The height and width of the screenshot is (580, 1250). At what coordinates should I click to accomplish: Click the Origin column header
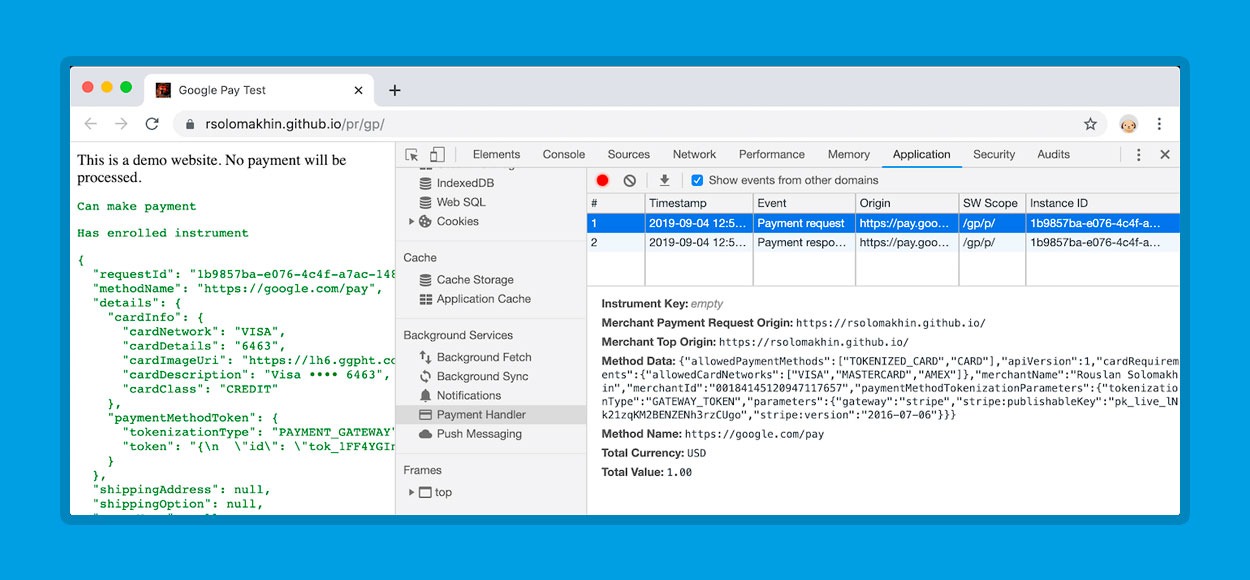pos(906,203)
